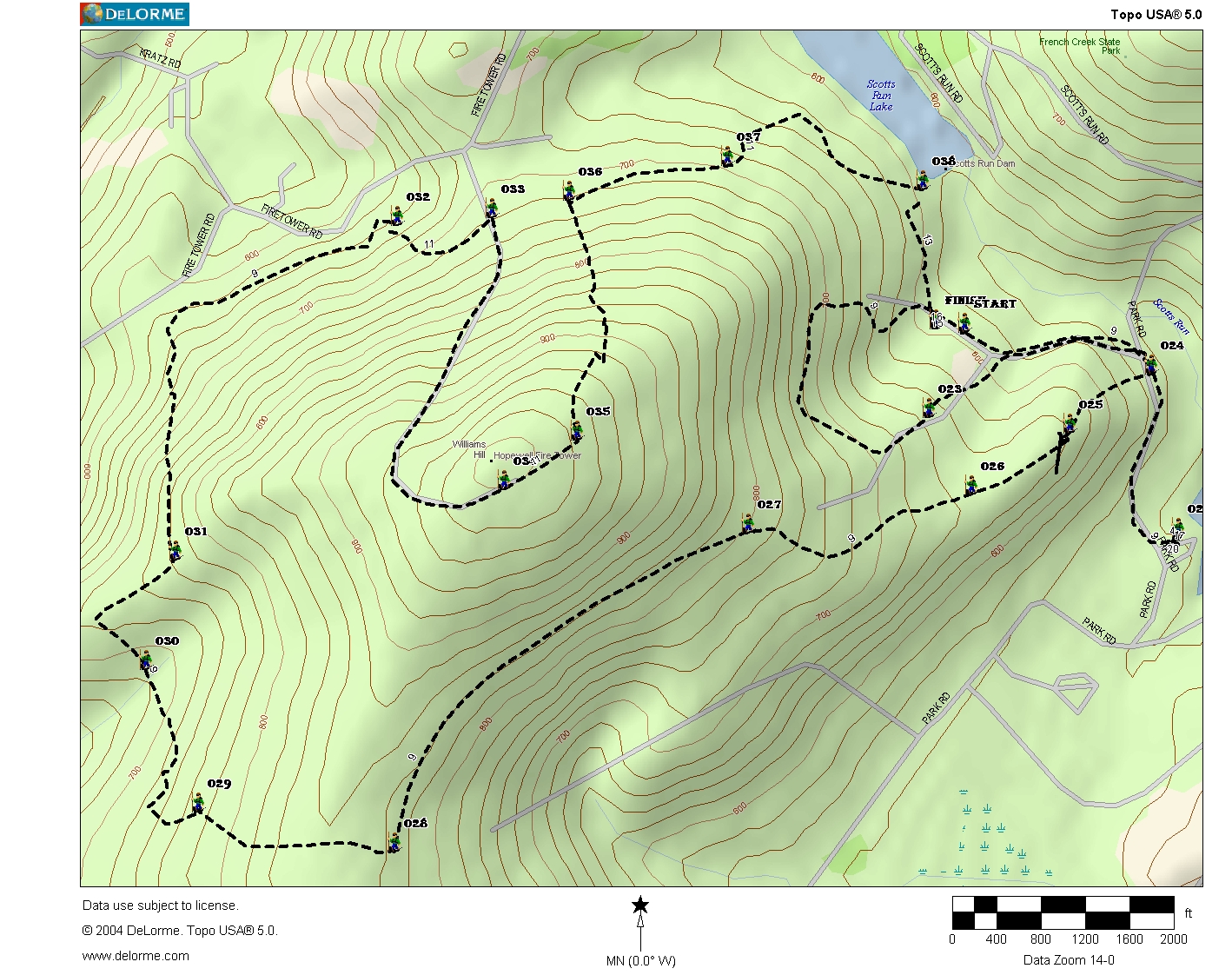
Task: Click the blue Scotts Run stream label
Action: [1171, 316]
